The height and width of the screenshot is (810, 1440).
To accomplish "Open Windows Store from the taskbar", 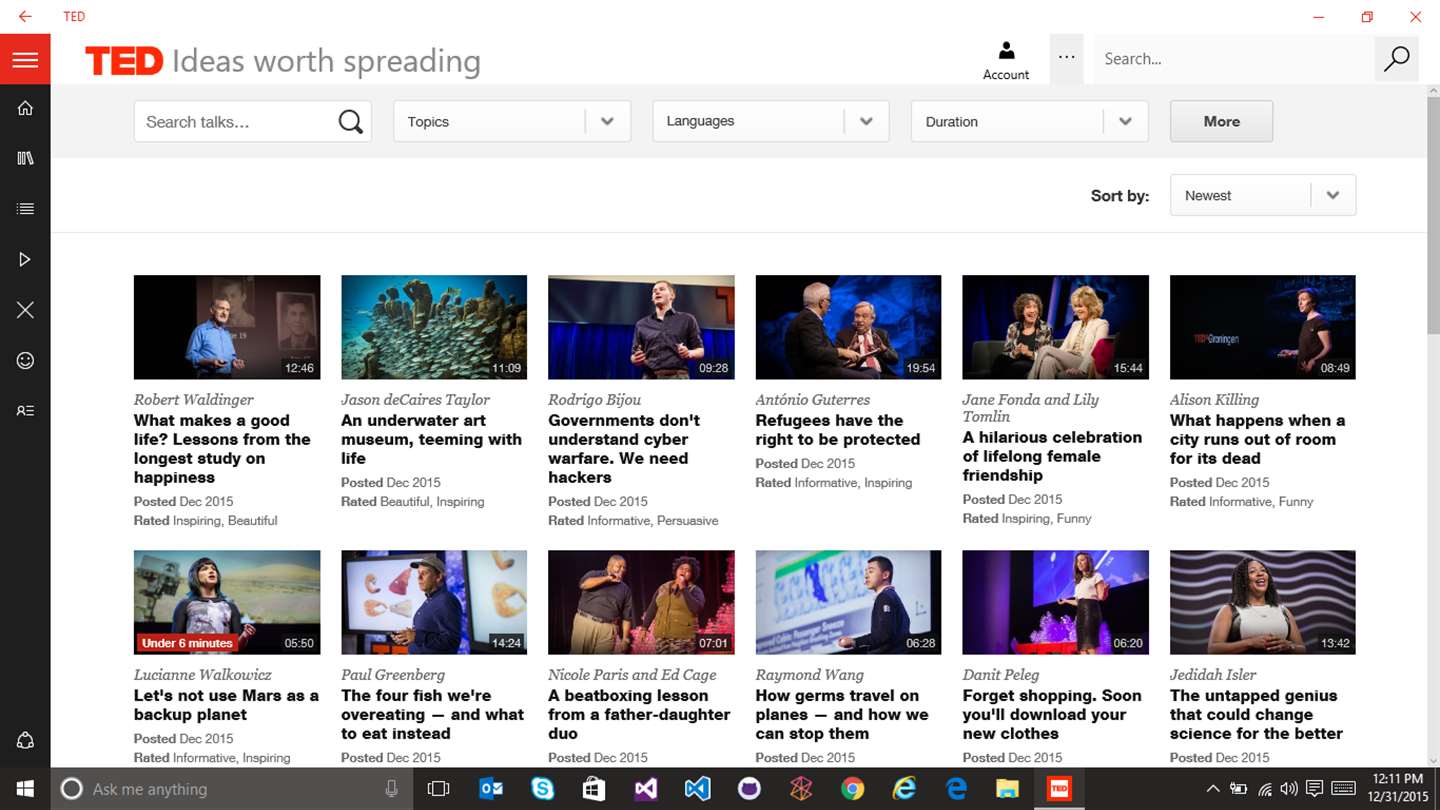I will (594, 789).
